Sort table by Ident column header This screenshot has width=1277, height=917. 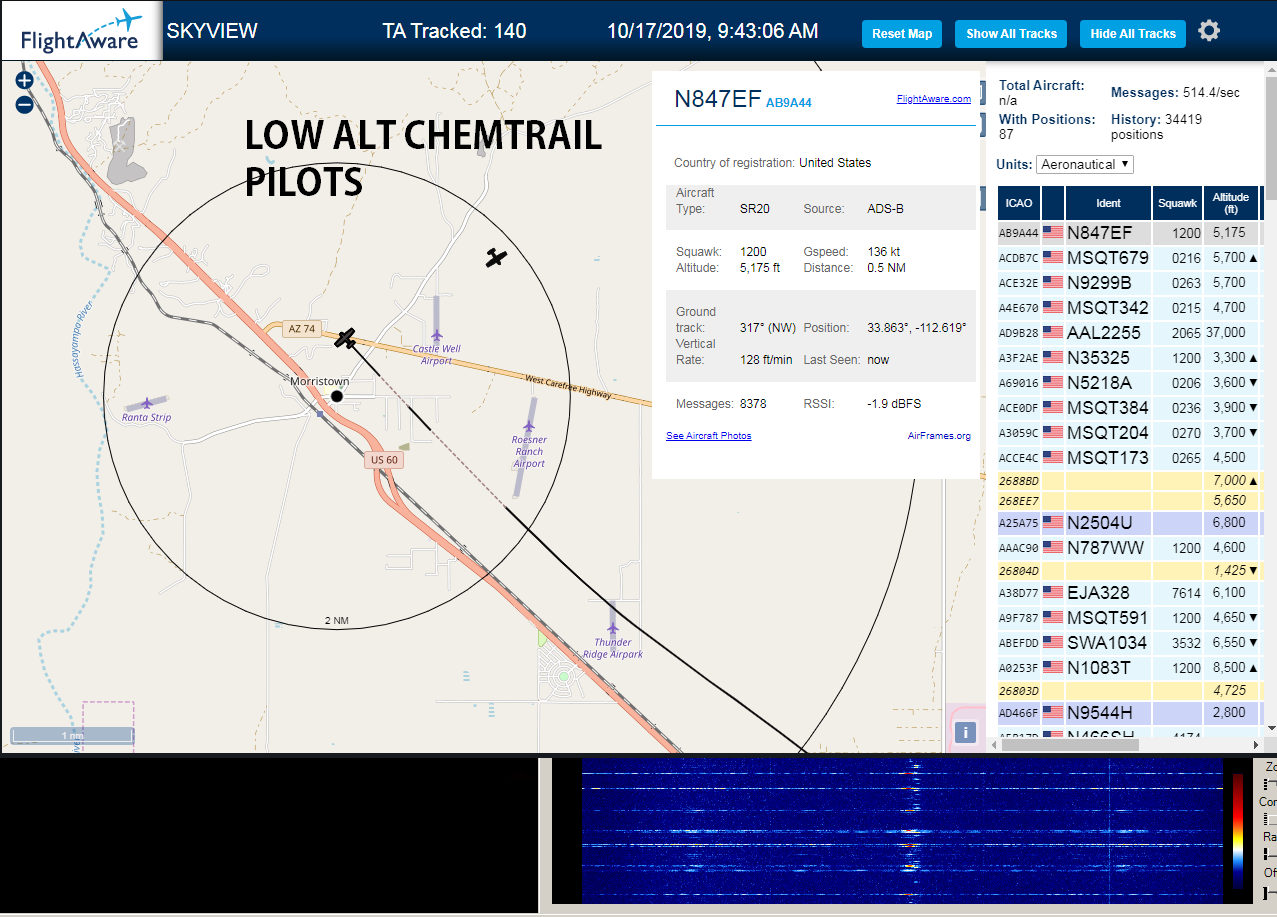click(1109, 203)
